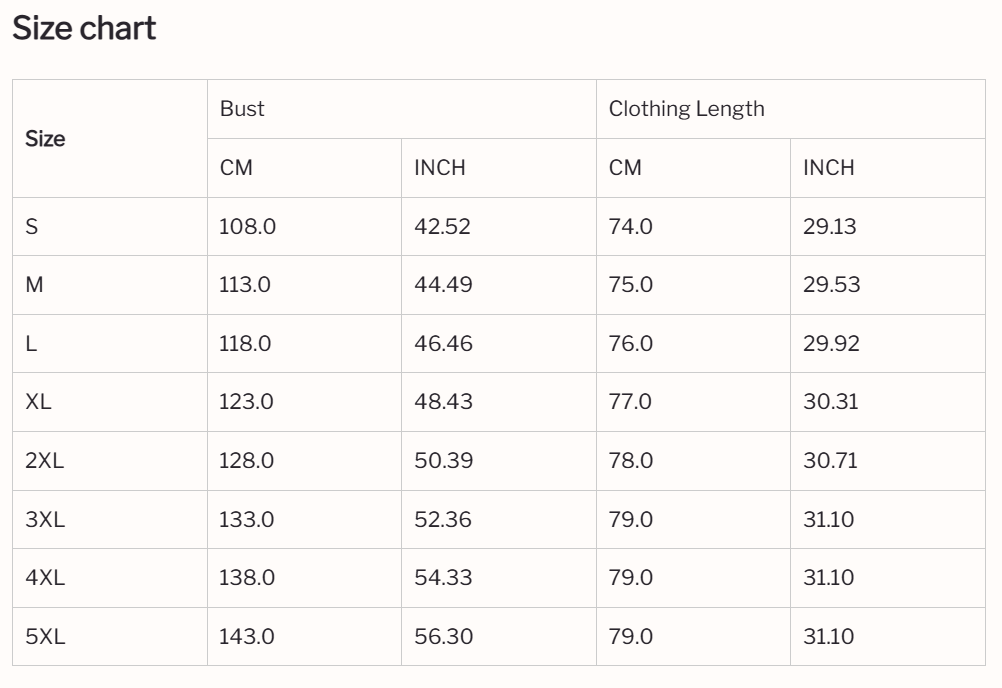Click the Size column header
The image size is (1002, 688).
point(45,139)
